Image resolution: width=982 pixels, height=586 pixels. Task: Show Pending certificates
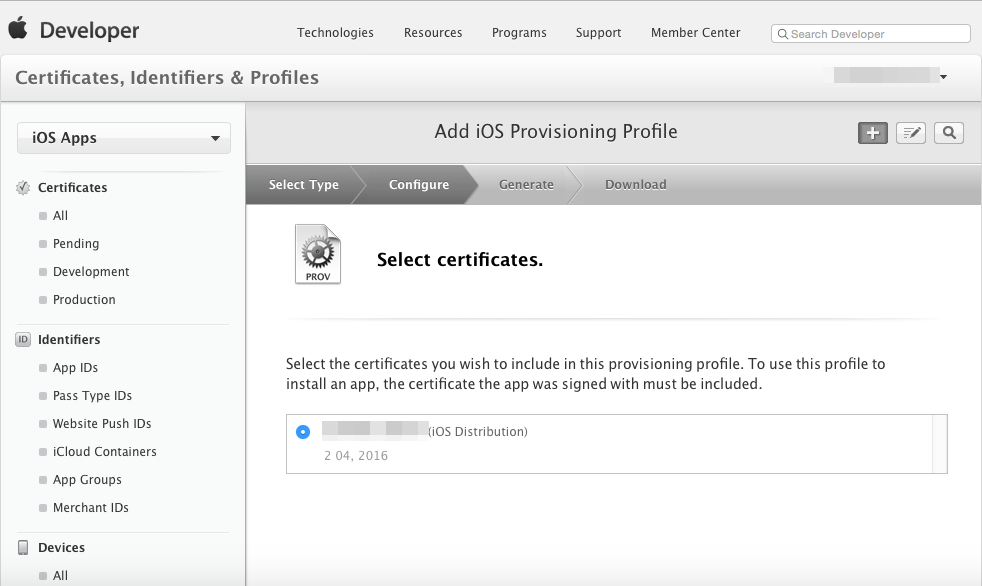pyautogui.click(x=76, y=244)
